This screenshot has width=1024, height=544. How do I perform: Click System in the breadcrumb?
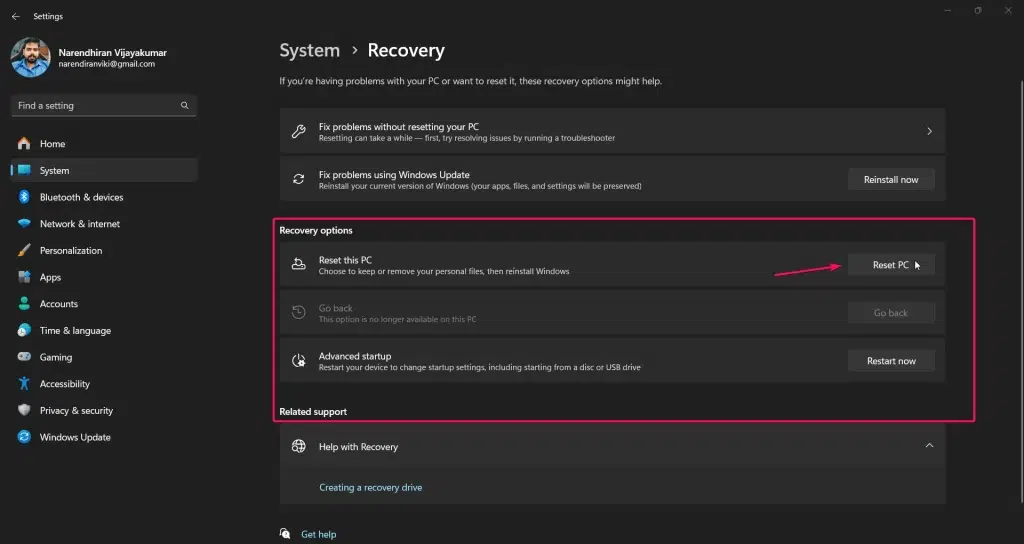coord(310,50)
